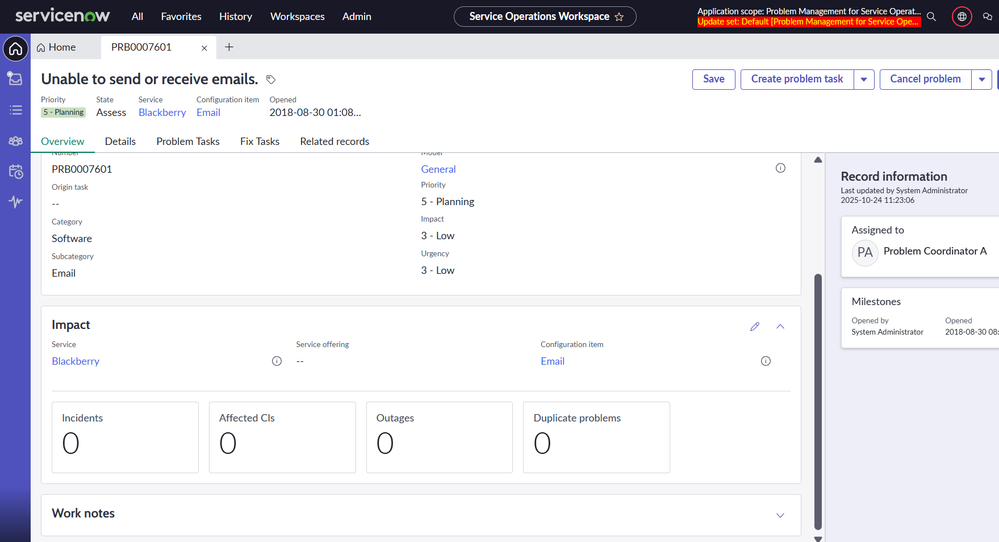This screenshot has width=999, height=542.
Task: Switch to the Details tab
Action: coord(120,141)
